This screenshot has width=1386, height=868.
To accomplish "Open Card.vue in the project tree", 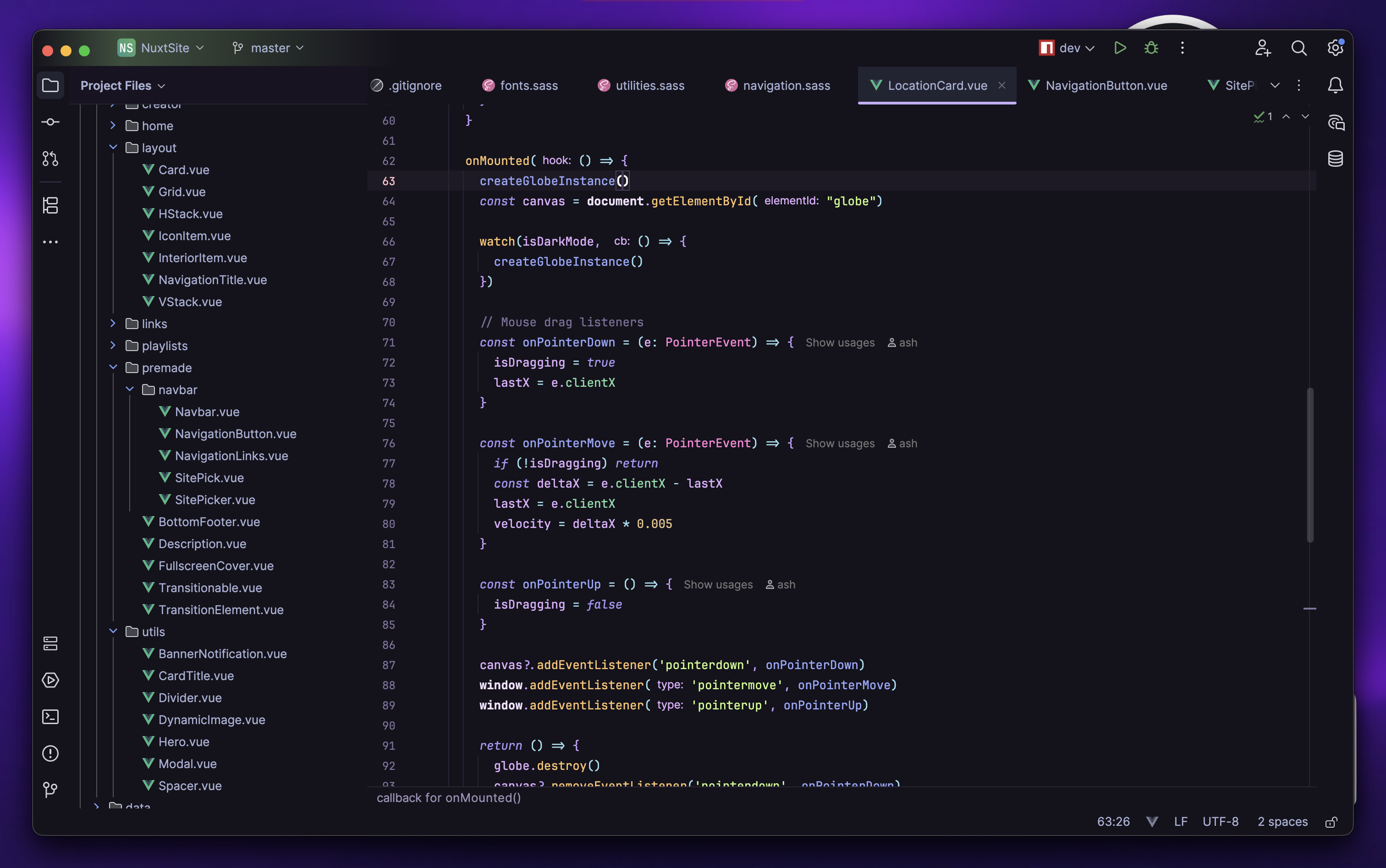I will (x=184, y=170).
